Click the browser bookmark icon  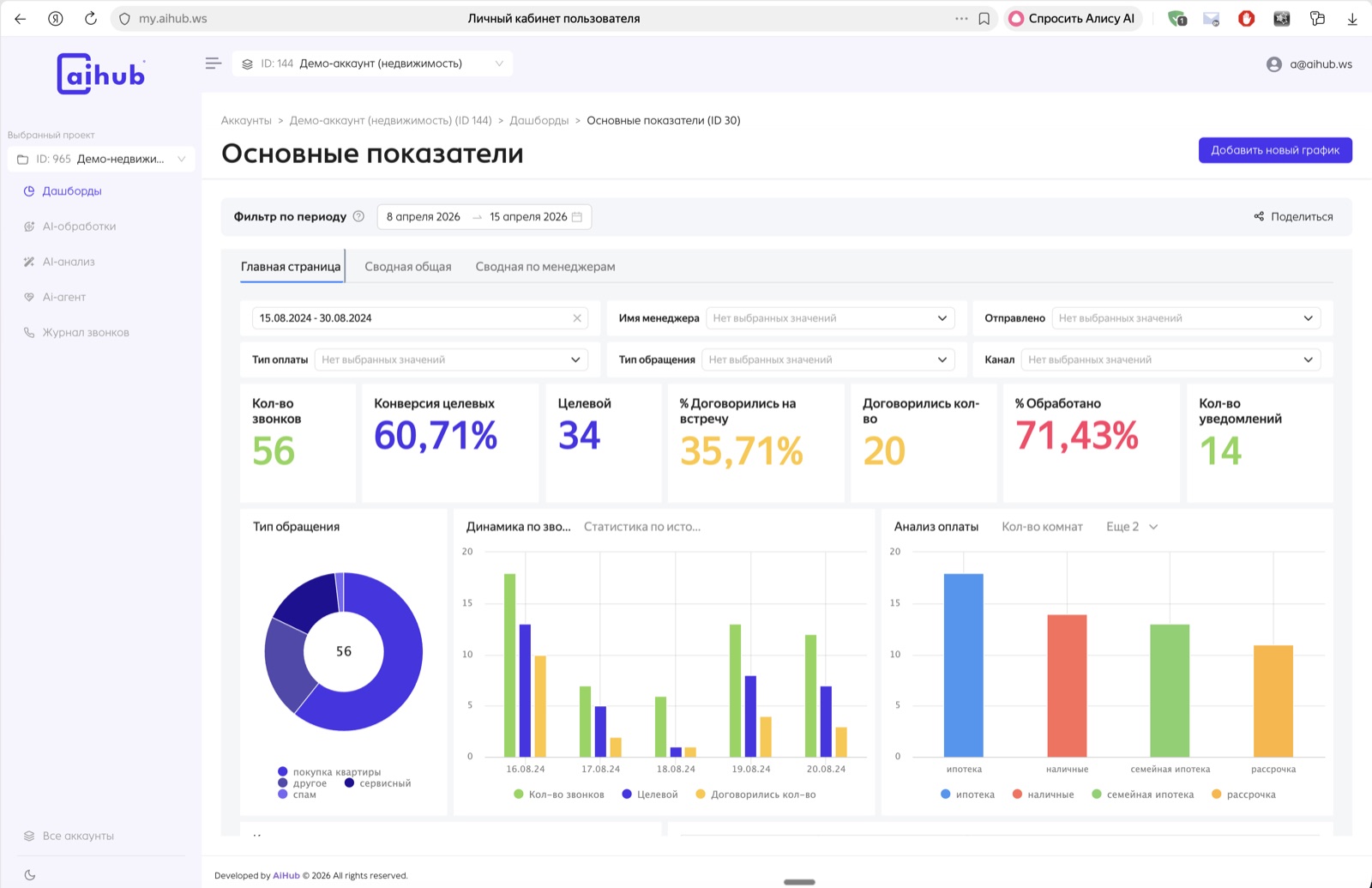coord(984,19)
